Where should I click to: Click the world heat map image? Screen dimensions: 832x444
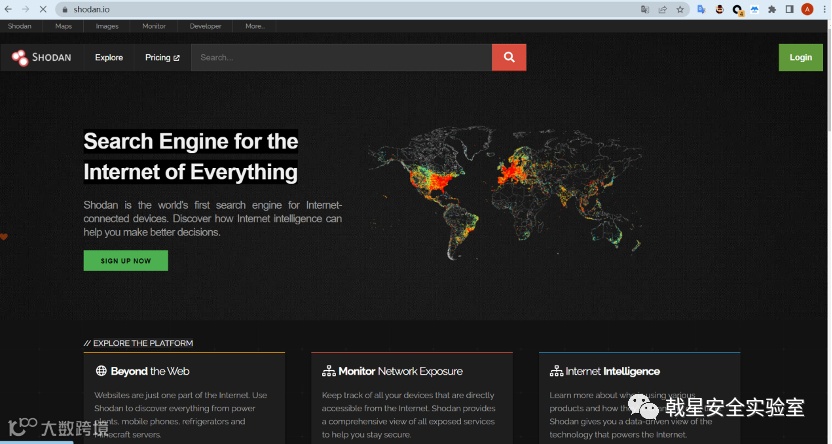(x=505, y=192)
